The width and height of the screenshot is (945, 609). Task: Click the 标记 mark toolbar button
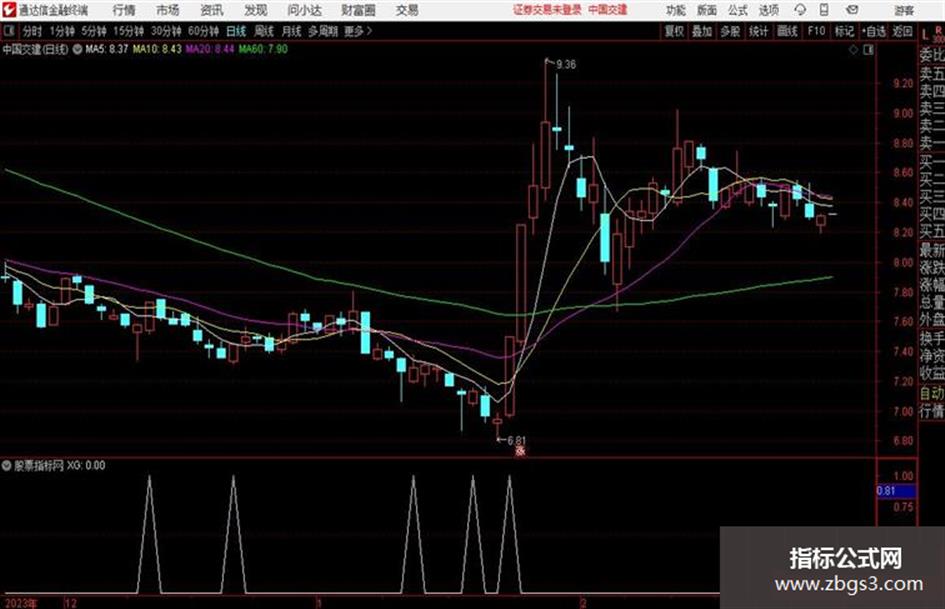coord(844,31)
